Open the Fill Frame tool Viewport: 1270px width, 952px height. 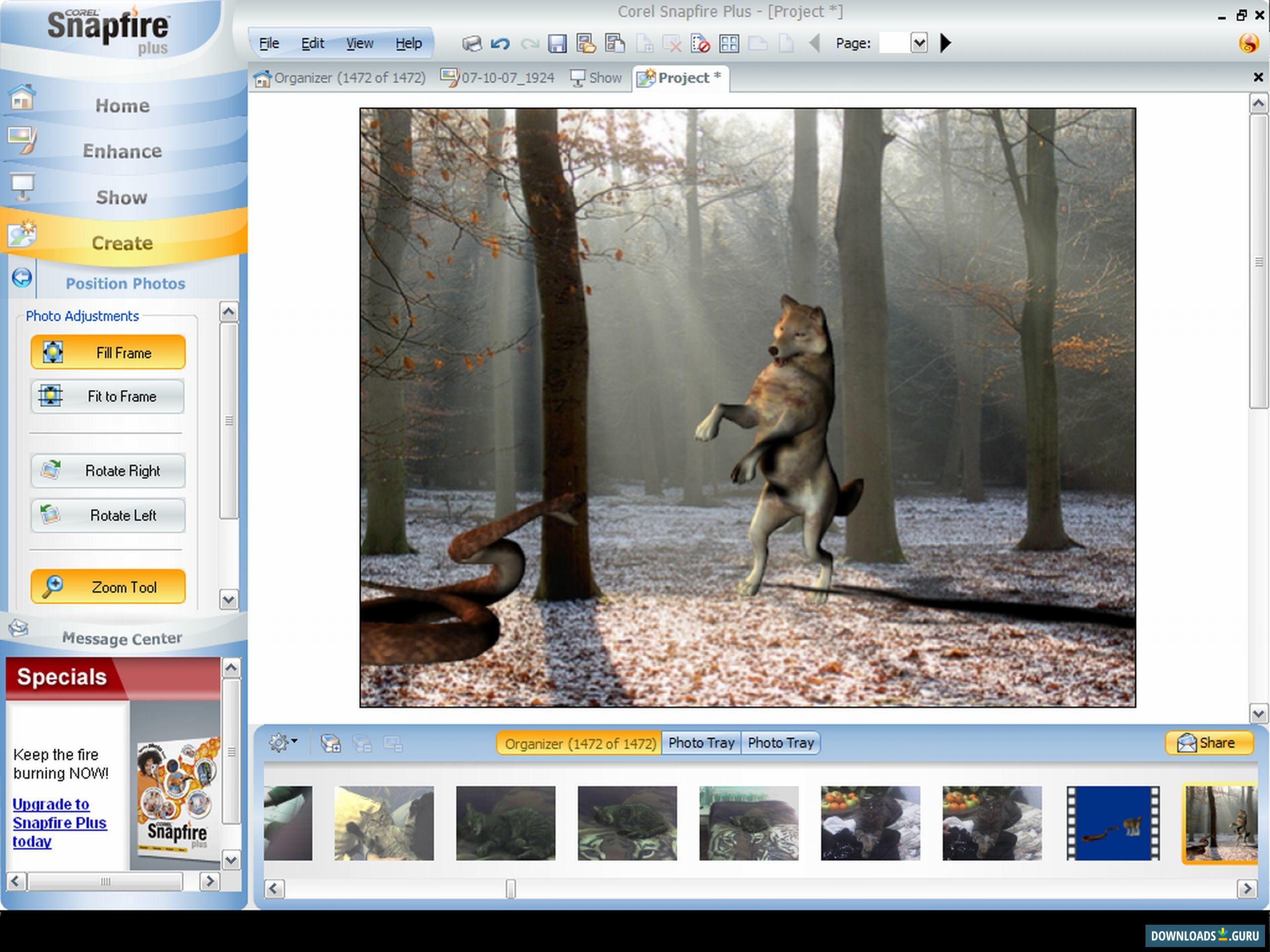click(x=108, y=353)
